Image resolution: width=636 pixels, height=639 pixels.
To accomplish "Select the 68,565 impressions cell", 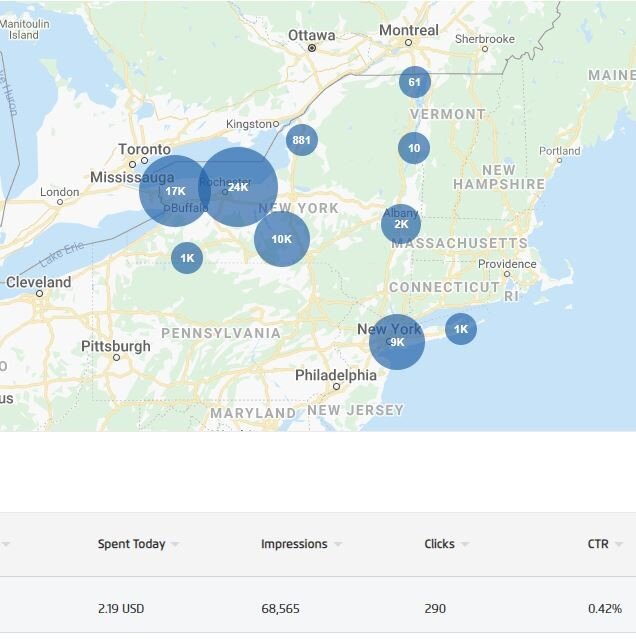I will (280, 608).
